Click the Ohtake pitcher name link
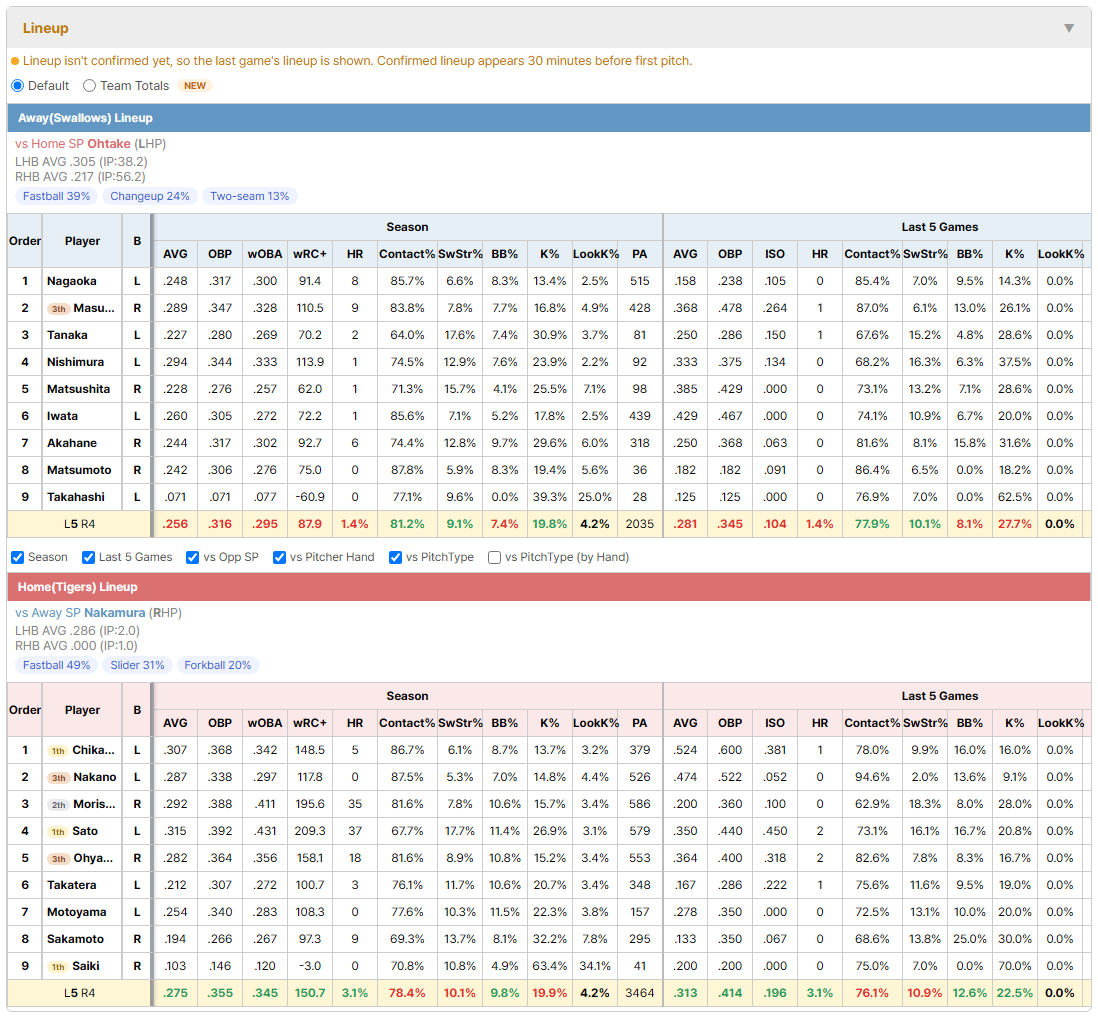 (x=109, y=144)
